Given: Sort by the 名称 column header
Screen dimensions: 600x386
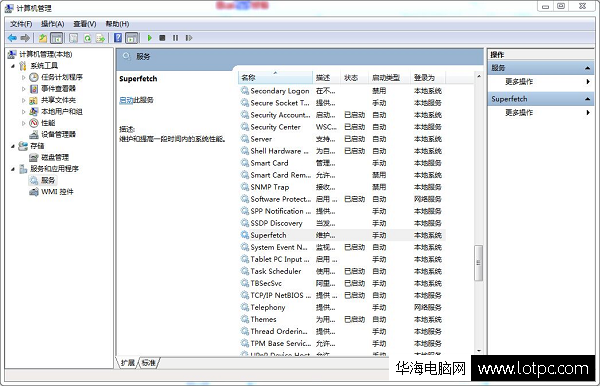Looking at the screenshot, I should (276, 78).
